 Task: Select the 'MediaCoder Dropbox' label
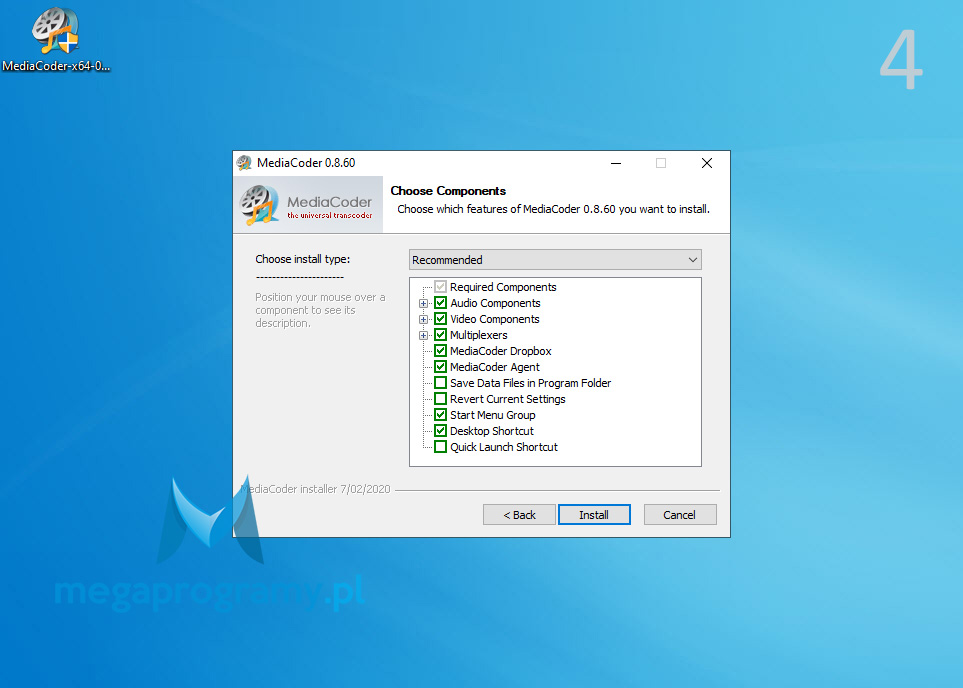[501, 351]
